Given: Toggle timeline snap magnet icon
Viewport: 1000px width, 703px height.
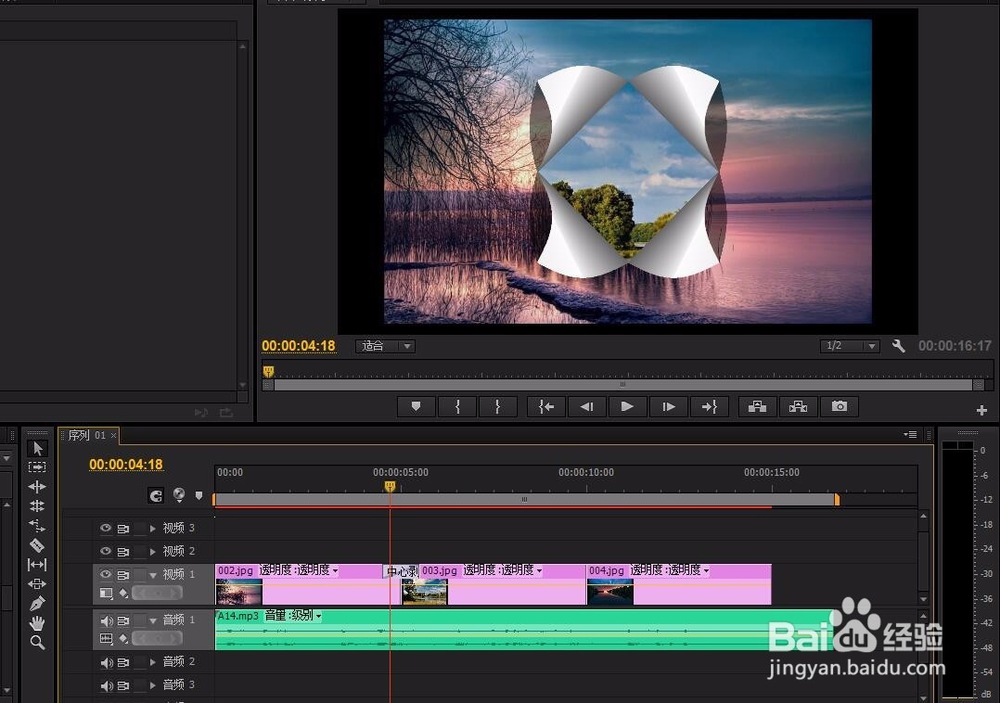Looking at the screenshot, I should [x=156, y=495].
